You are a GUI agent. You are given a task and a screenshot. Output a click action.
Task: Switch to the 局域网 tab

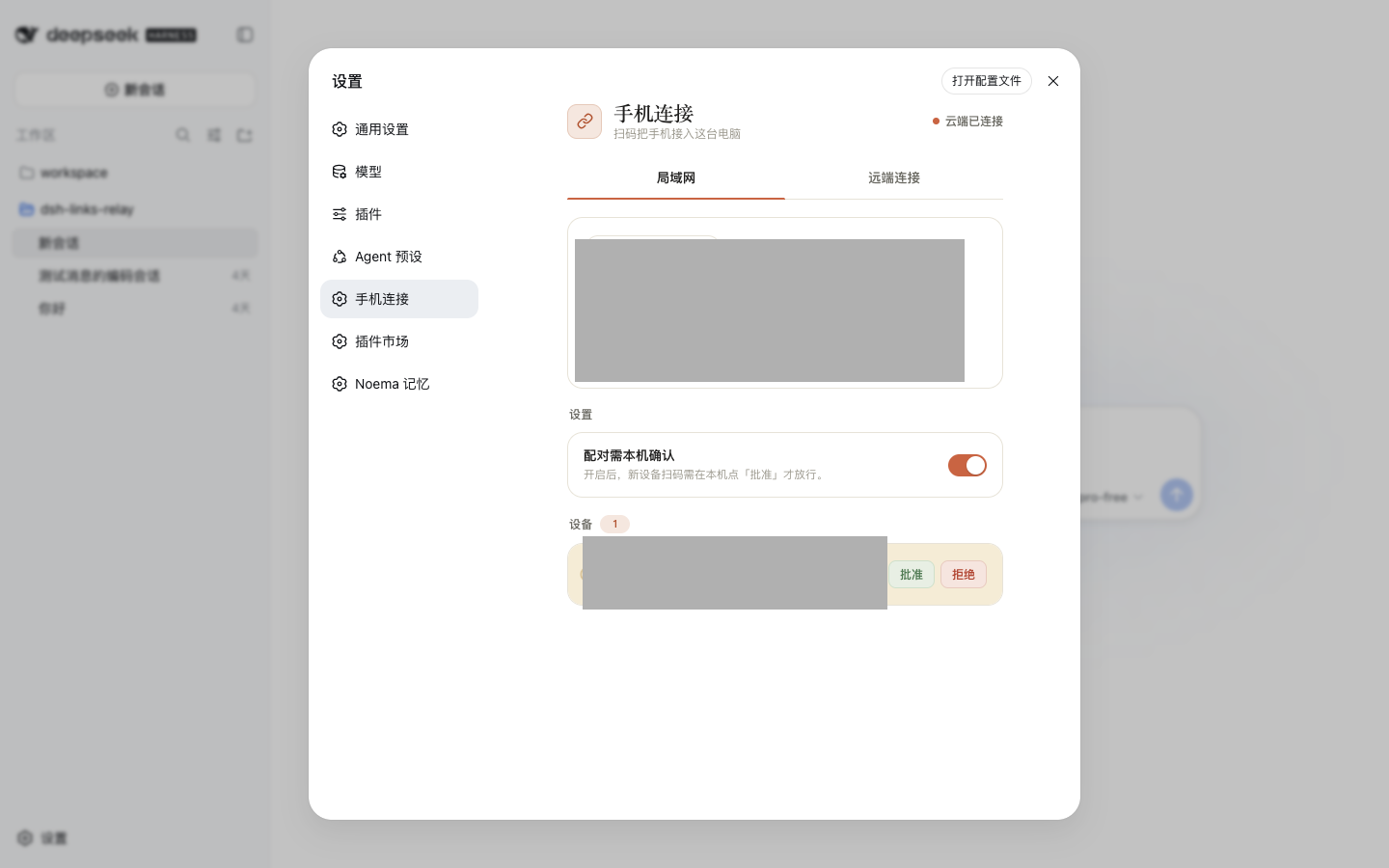click(x=676, y=178)
